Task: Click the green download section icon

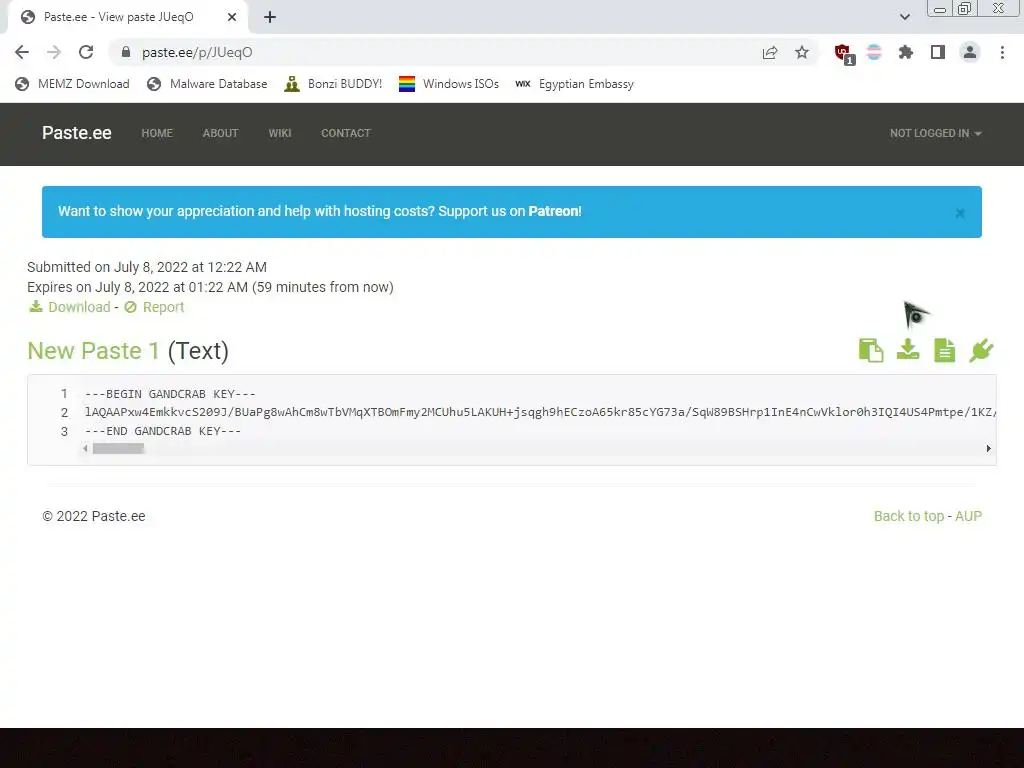Action: click(x=908, y=350)
